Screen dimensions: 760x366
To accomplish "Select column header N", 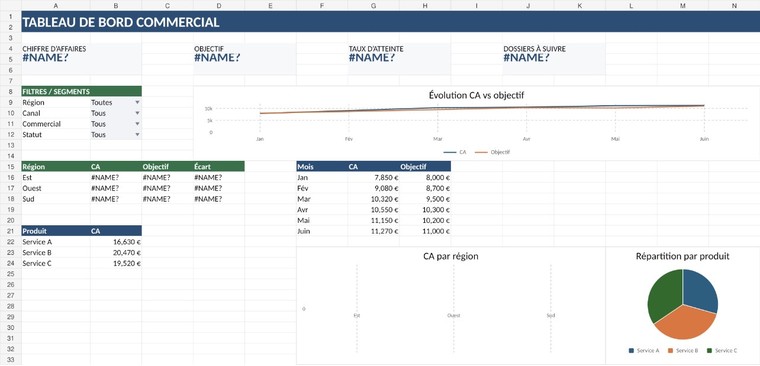I will (x=734, y=5).
